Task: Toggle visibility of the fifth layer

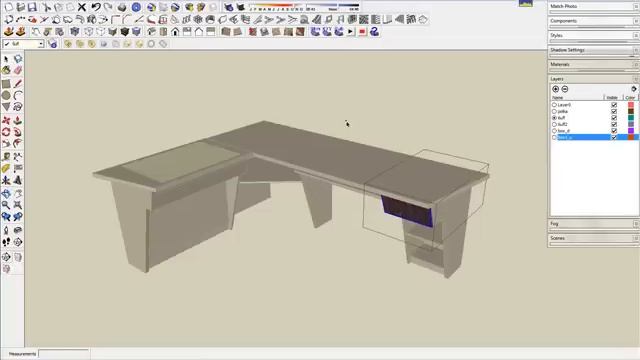Action: pos(614,131)
